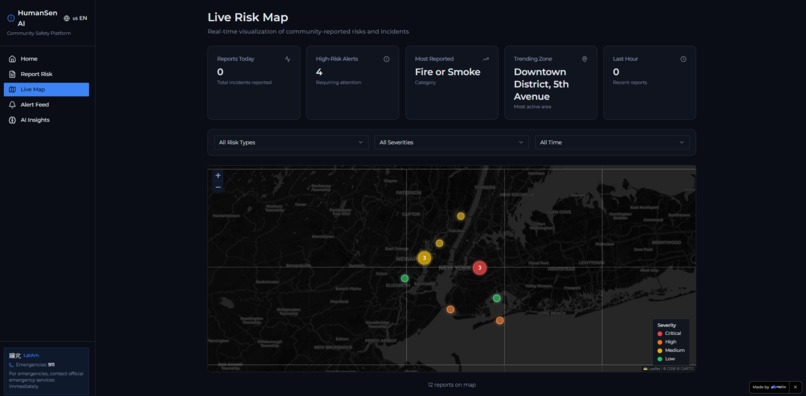806x396 pixels.
Task: Click the clock icon in Last Hour card
Action: click(683, 59)
